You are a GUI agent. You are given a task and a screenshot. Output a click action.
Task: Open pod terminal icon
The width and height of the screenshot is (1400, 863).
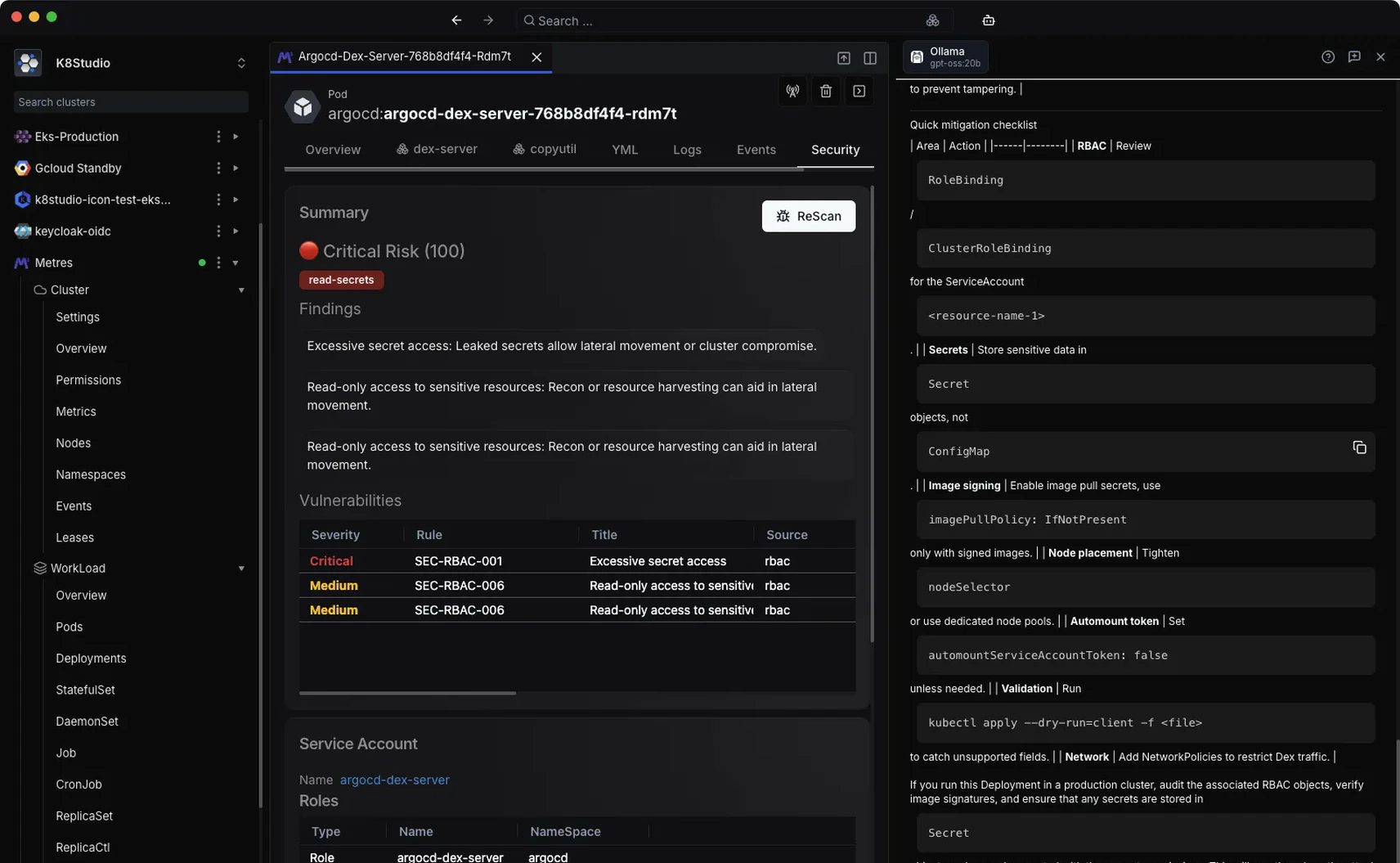click(859, 91)
